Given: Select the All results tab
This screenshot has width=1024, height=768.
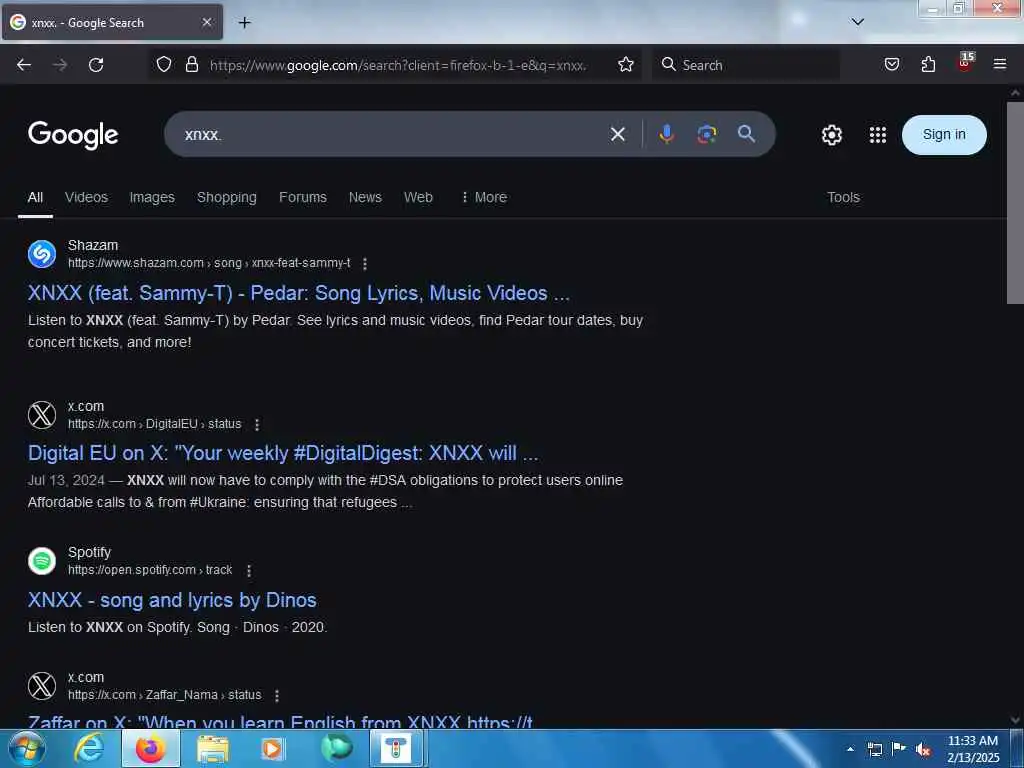Looking at the screenshot, I should (35, 197).
